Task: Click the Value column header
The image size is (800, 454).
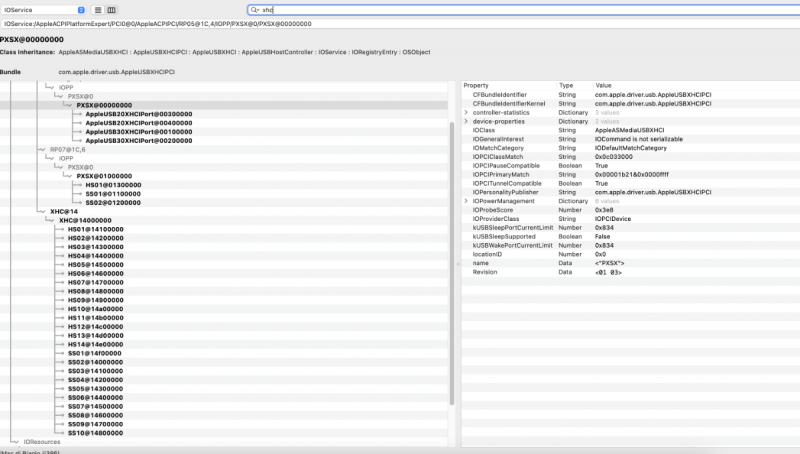Action: click(603, 86)
